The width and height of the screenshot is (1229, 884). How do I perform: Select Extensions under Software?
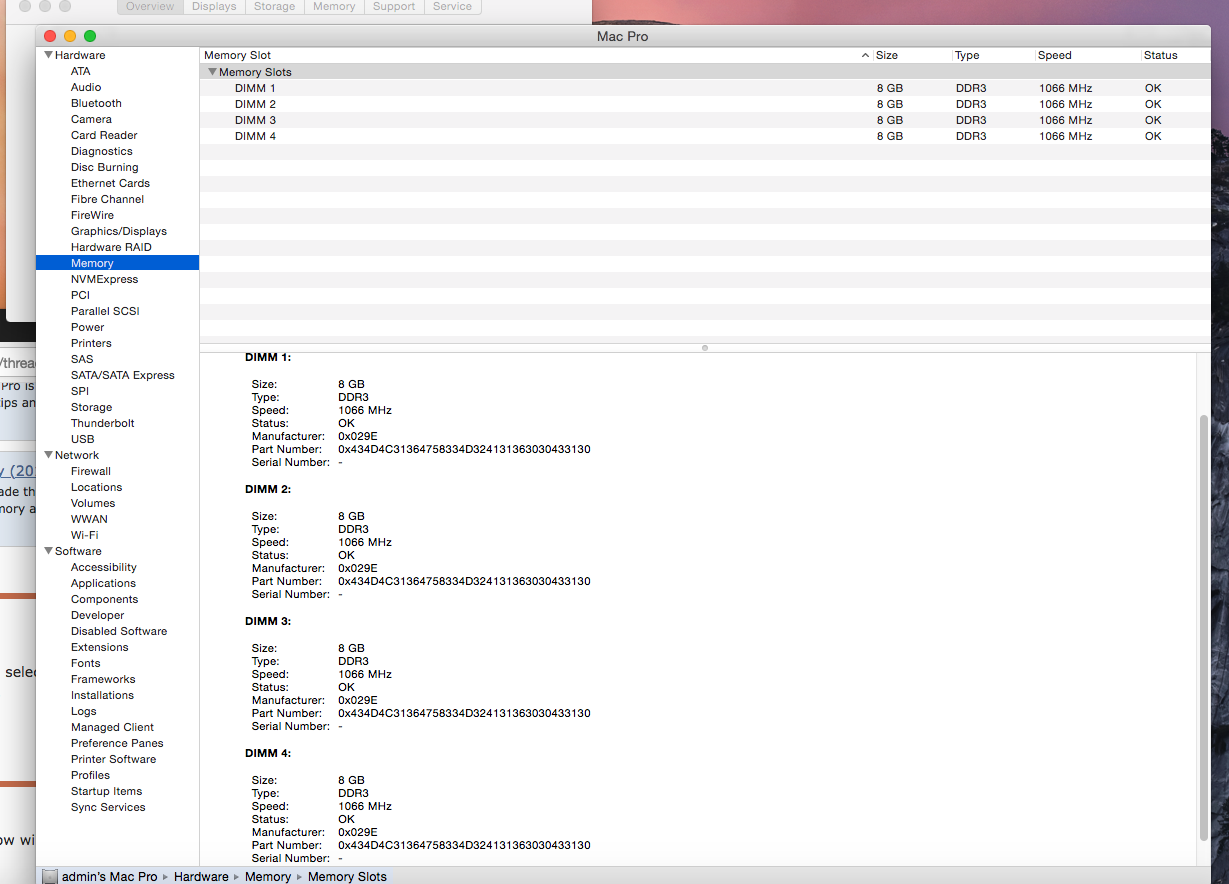click(99, 647)
